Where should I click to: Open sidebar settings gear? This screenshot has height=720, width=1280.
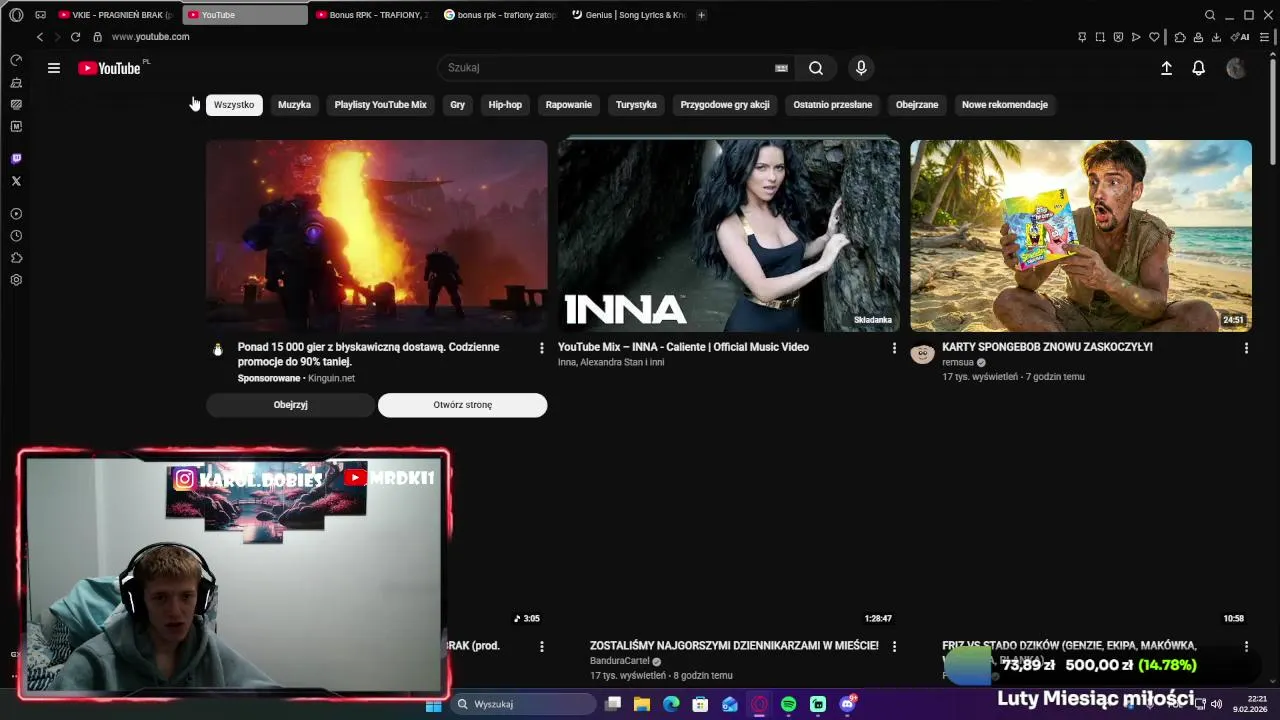(16, 280)
